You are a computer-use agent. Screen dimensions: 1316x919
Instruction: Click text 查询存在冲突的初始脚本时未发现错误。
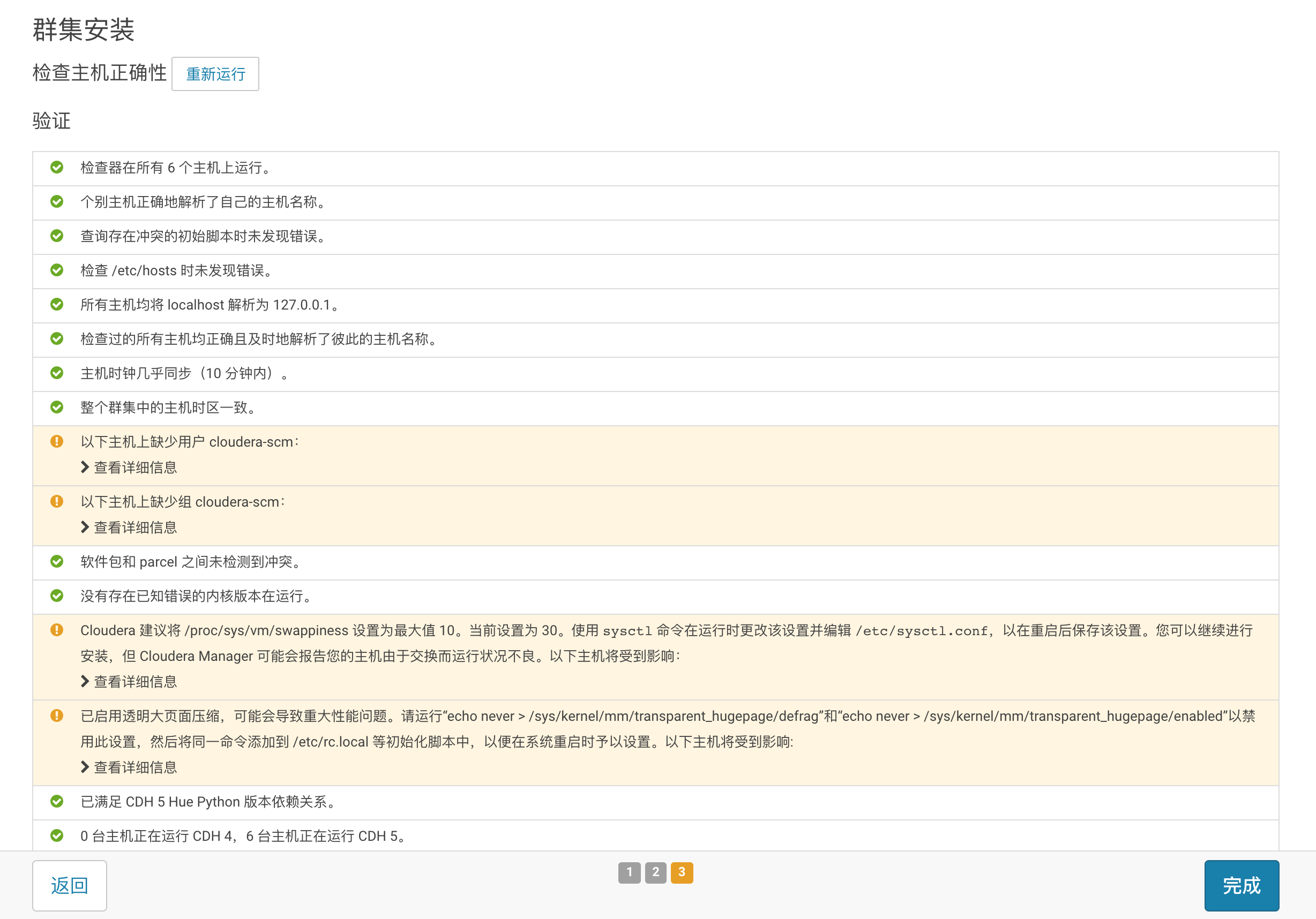pyautogui.click(x=203, y=237)
